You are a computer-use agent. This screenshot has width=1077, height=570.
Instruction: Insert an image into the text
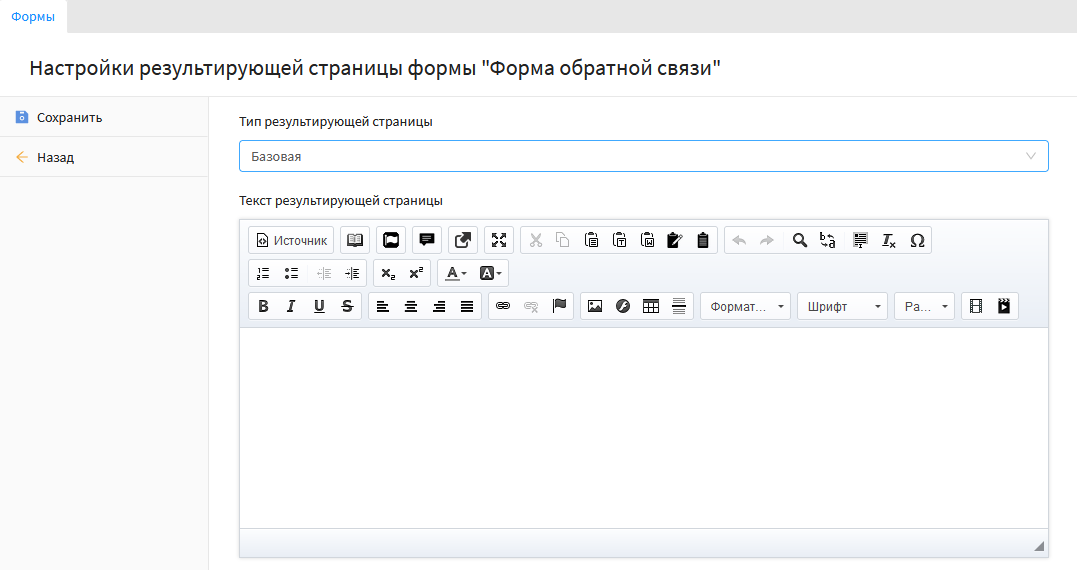(x=595, y=306)
